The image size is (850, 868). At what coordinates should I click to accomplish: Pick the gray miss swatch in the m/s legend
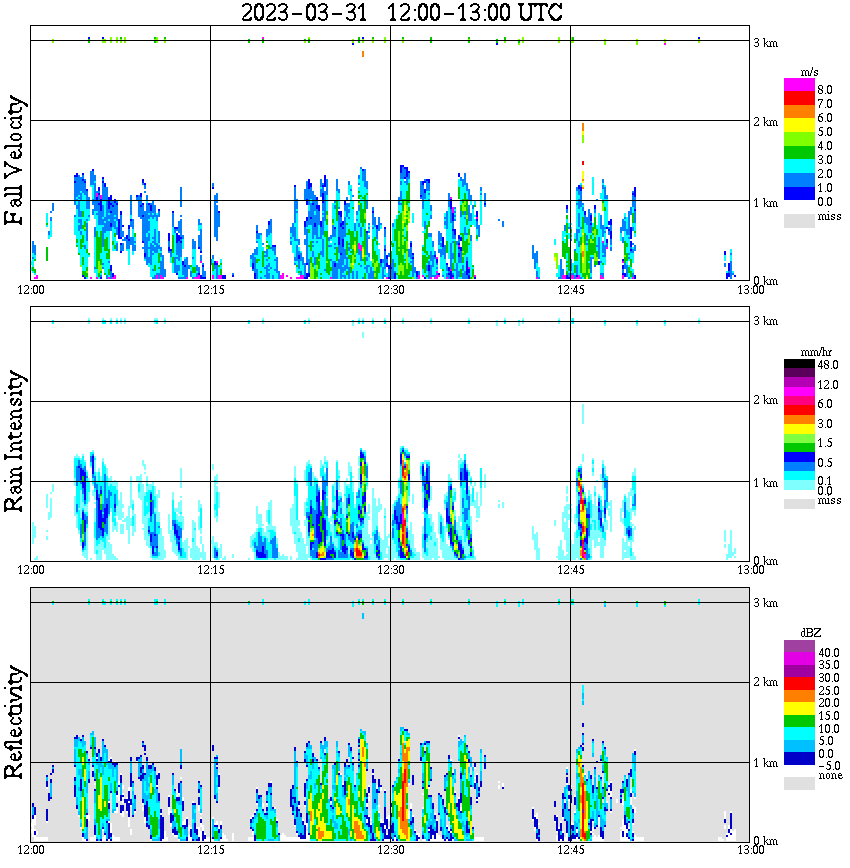[x=799, y=220]
